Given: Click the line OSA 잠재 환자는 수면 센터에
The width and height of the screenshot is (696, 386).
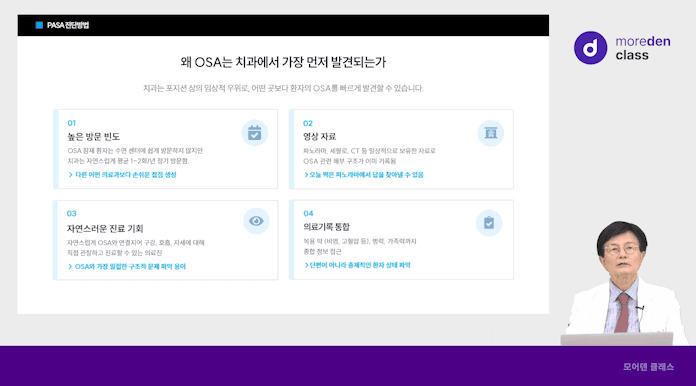Looking at the screenshot, I should point(135,151).
